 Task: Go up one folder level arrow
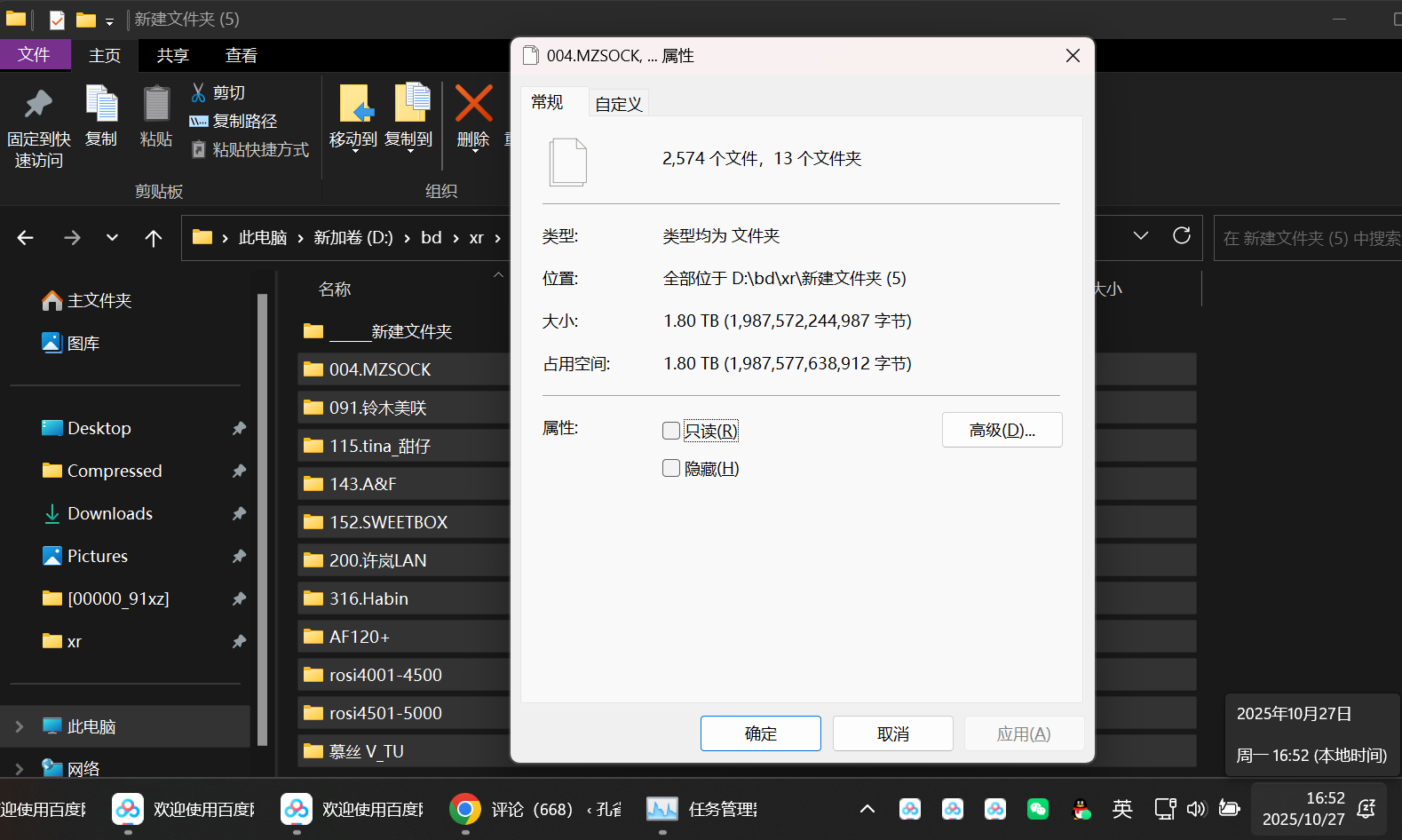[154, 238]
